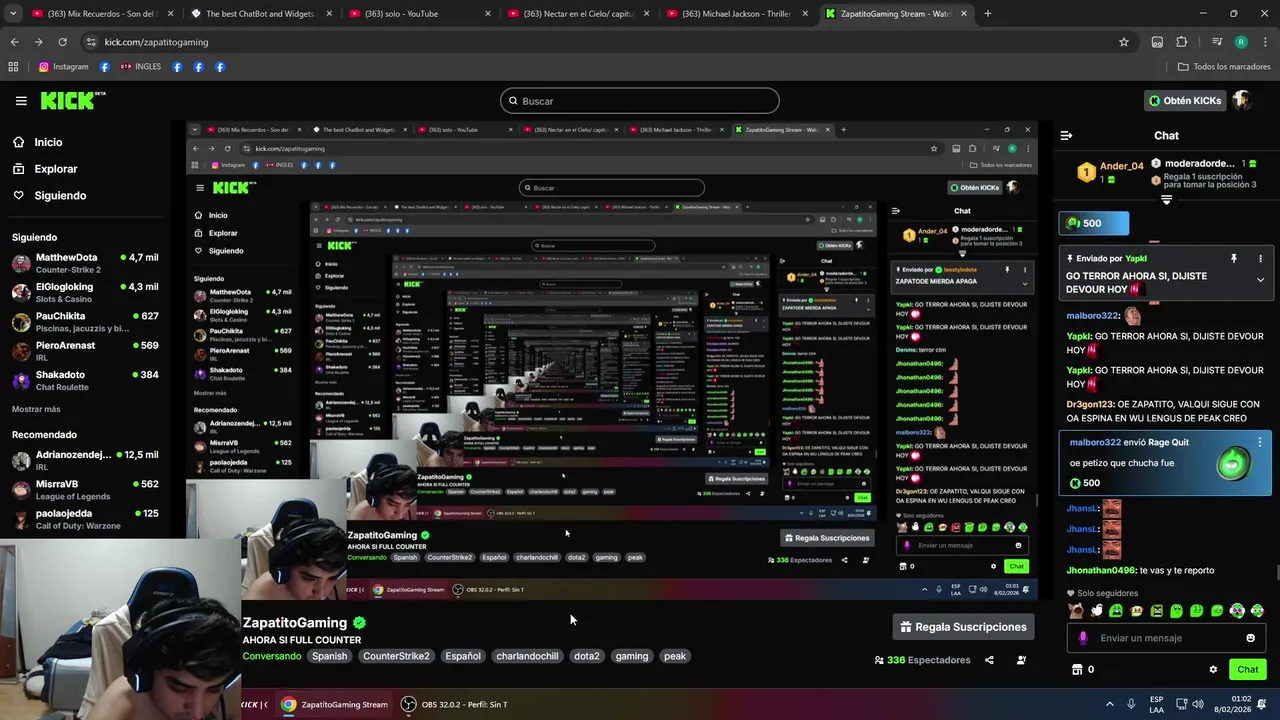Open Instagram bookmark in bookmarks bar
The width and height of the screenshot is (1280, 720).
[x=63, y=67]
